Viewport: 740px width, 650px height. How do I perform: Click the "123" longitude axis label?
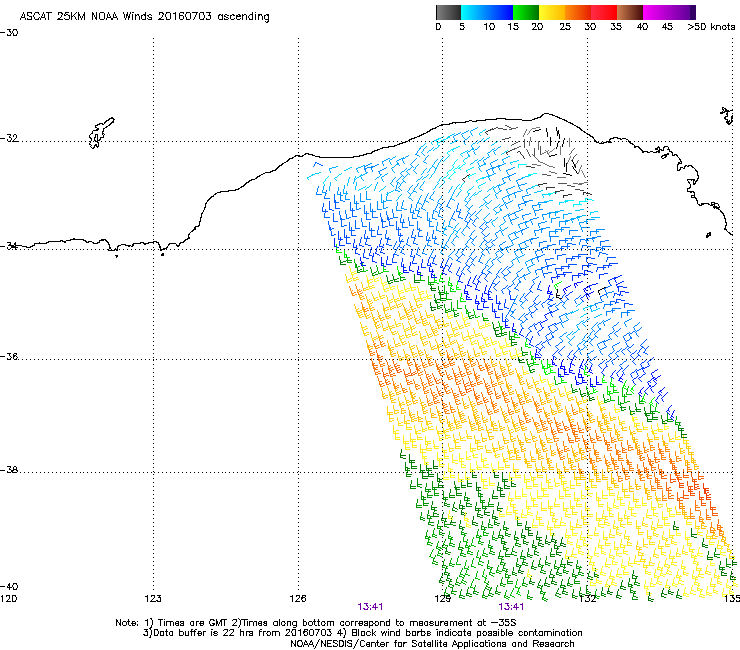pyautogui.click(x=153, y=599)
